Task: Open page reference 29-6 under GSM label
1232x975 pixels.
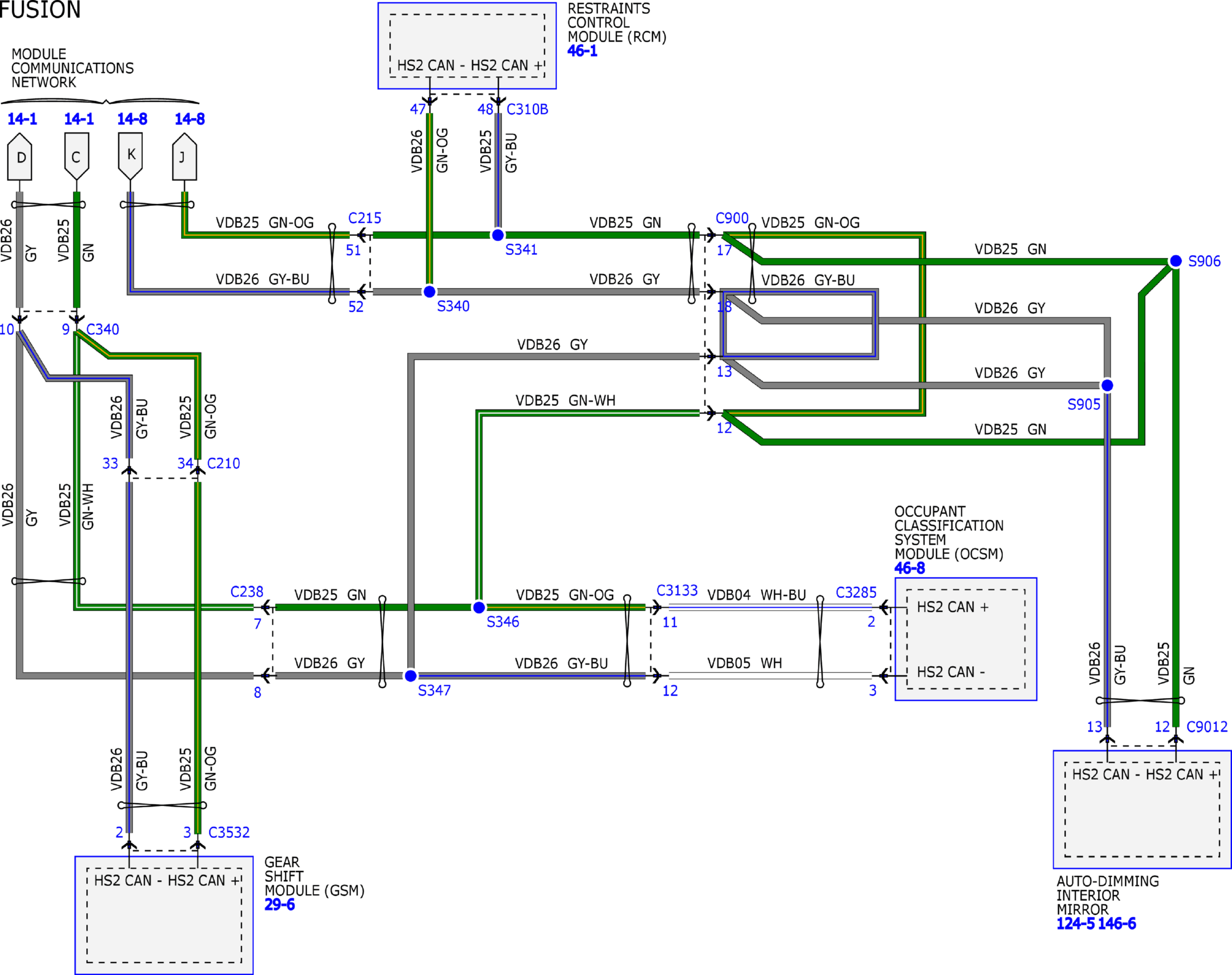Action: click(280, 905)
